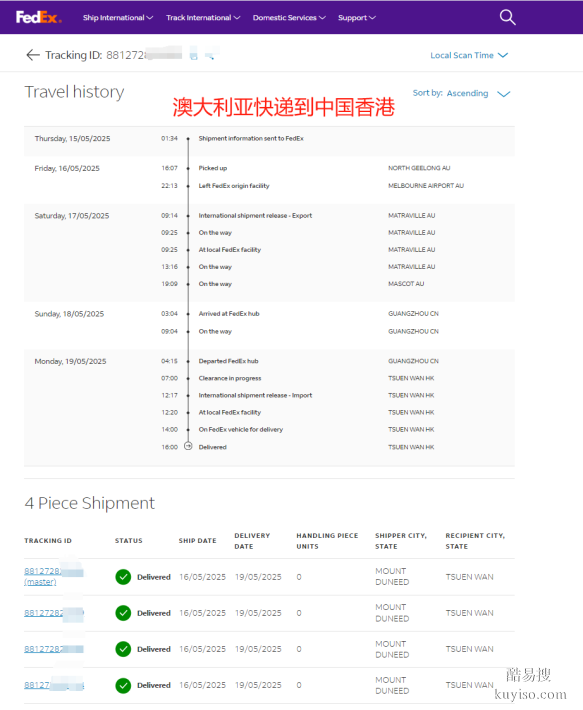
Task: Click chevron next to Ascending sort
Action: click(504, 94)
